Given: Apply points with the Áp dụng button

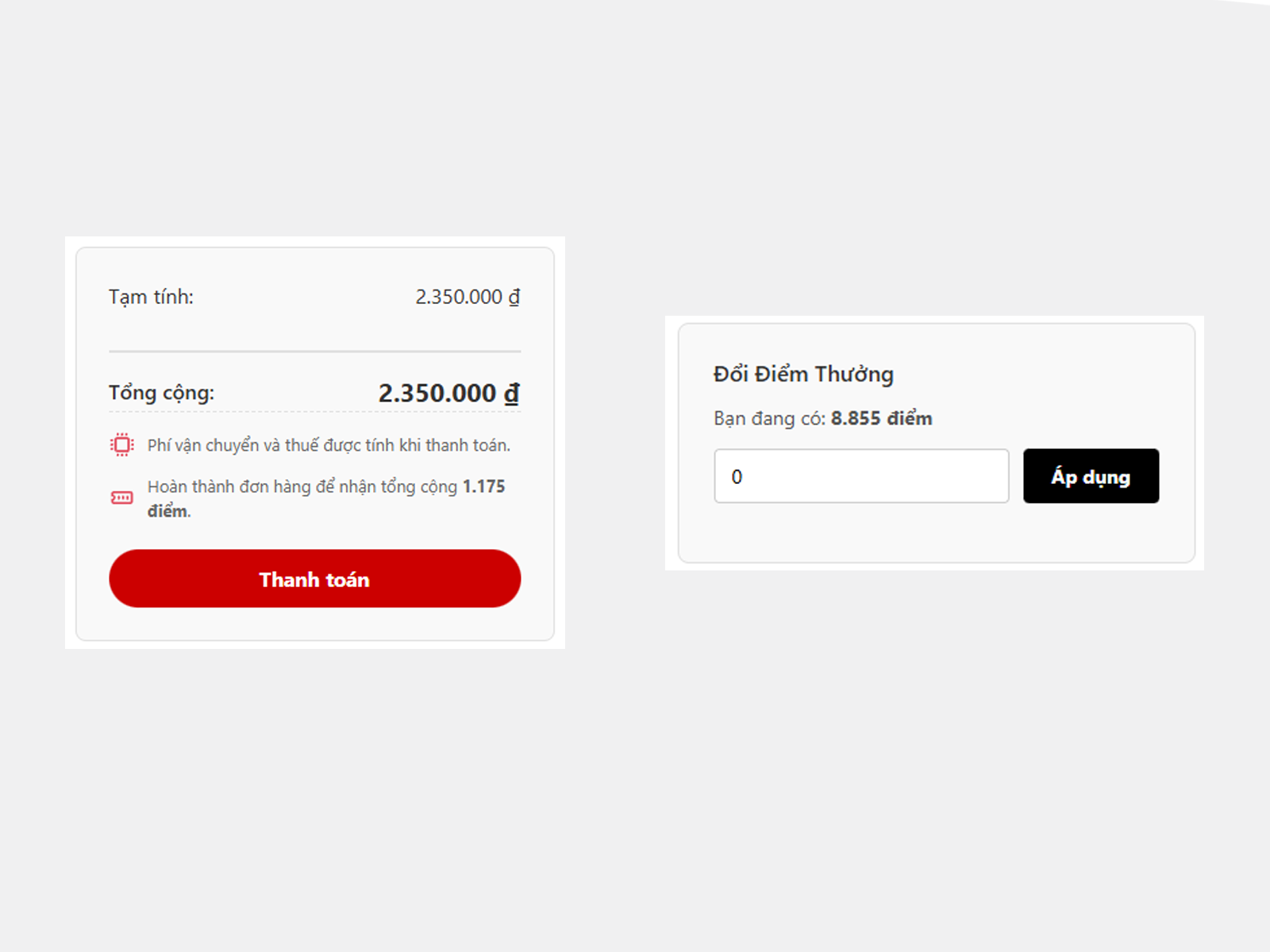Looking at the screenshot, I should 1091,476.
